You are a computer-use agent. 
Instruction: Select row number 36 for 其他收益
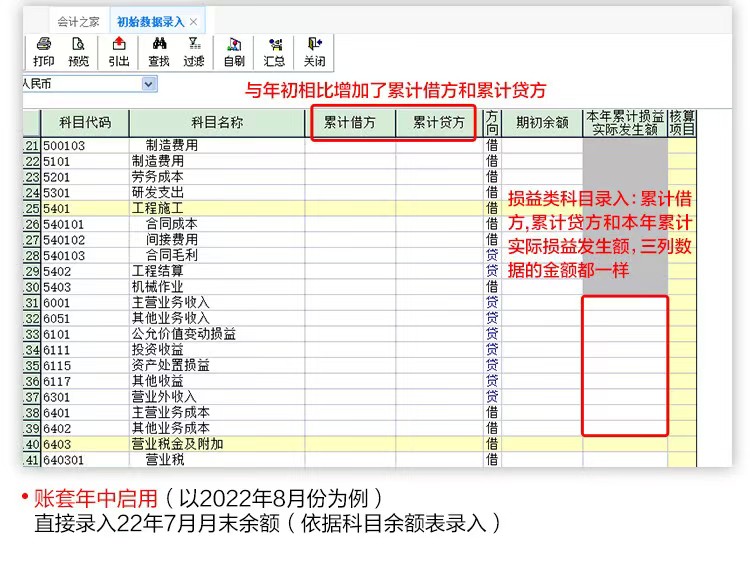[30, 381]
